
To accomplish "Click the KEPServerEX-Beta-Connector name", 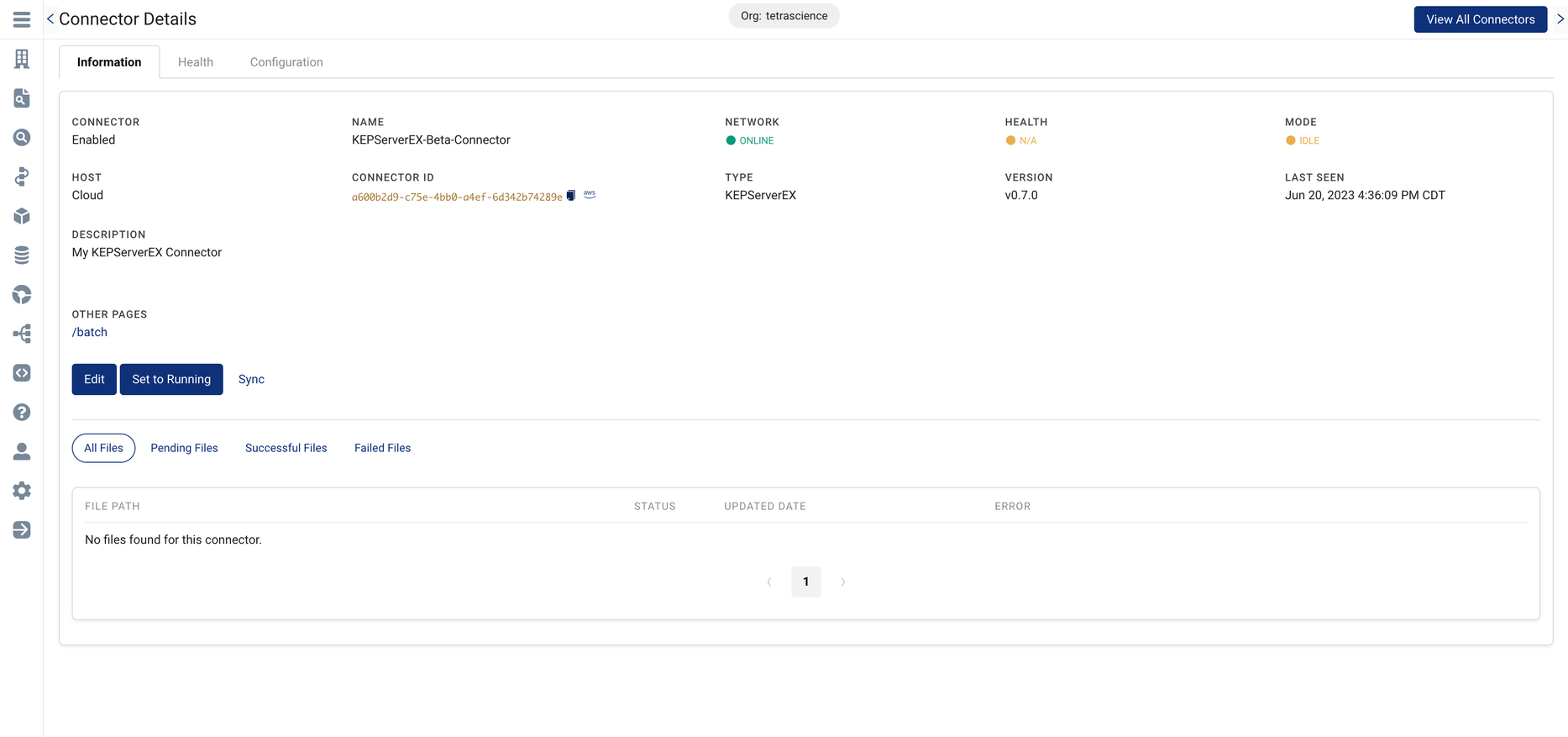I will [431, 140].
